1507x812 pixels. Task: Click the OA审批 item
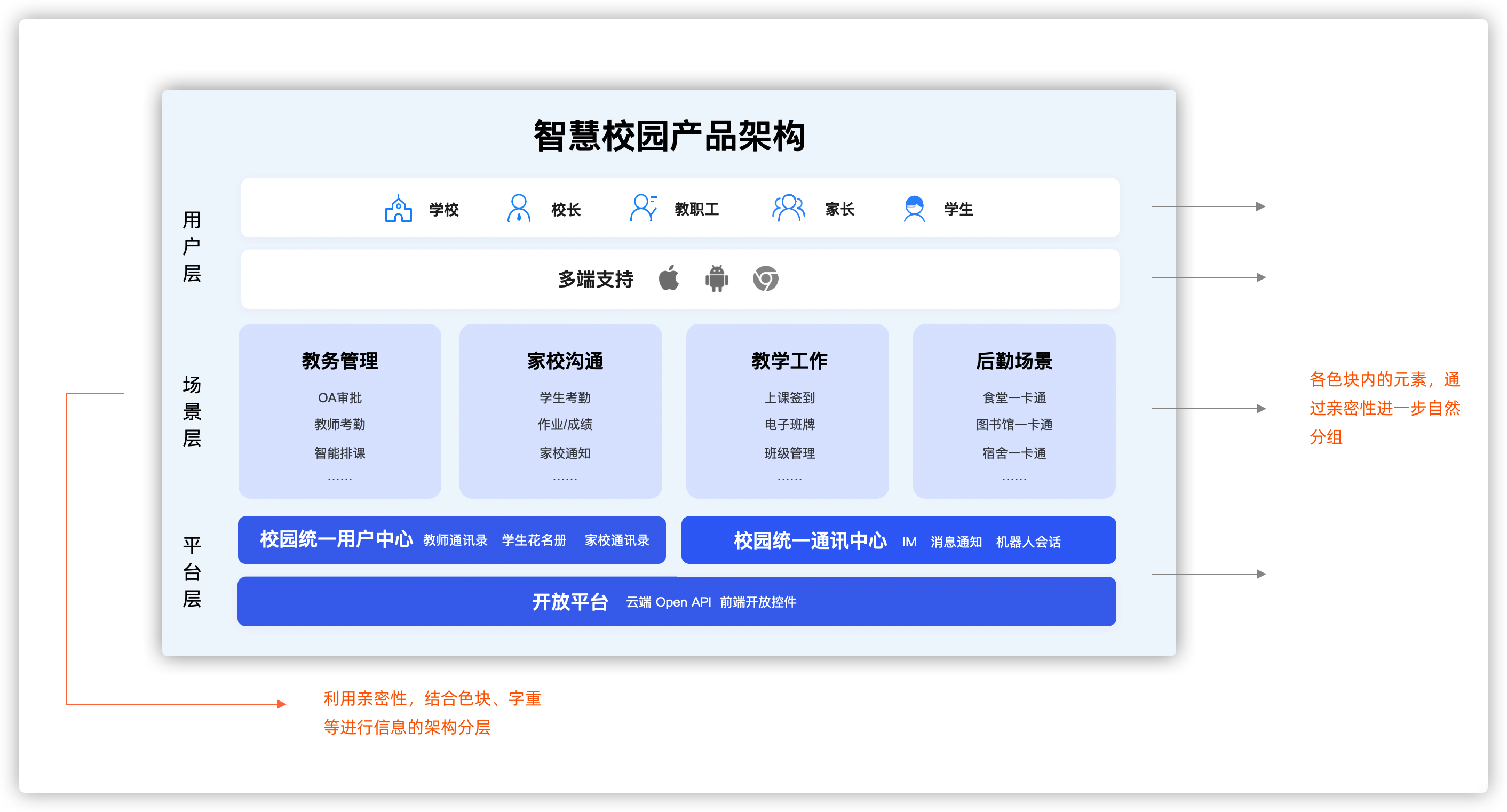pyautogui.click(x=340, y=398)
